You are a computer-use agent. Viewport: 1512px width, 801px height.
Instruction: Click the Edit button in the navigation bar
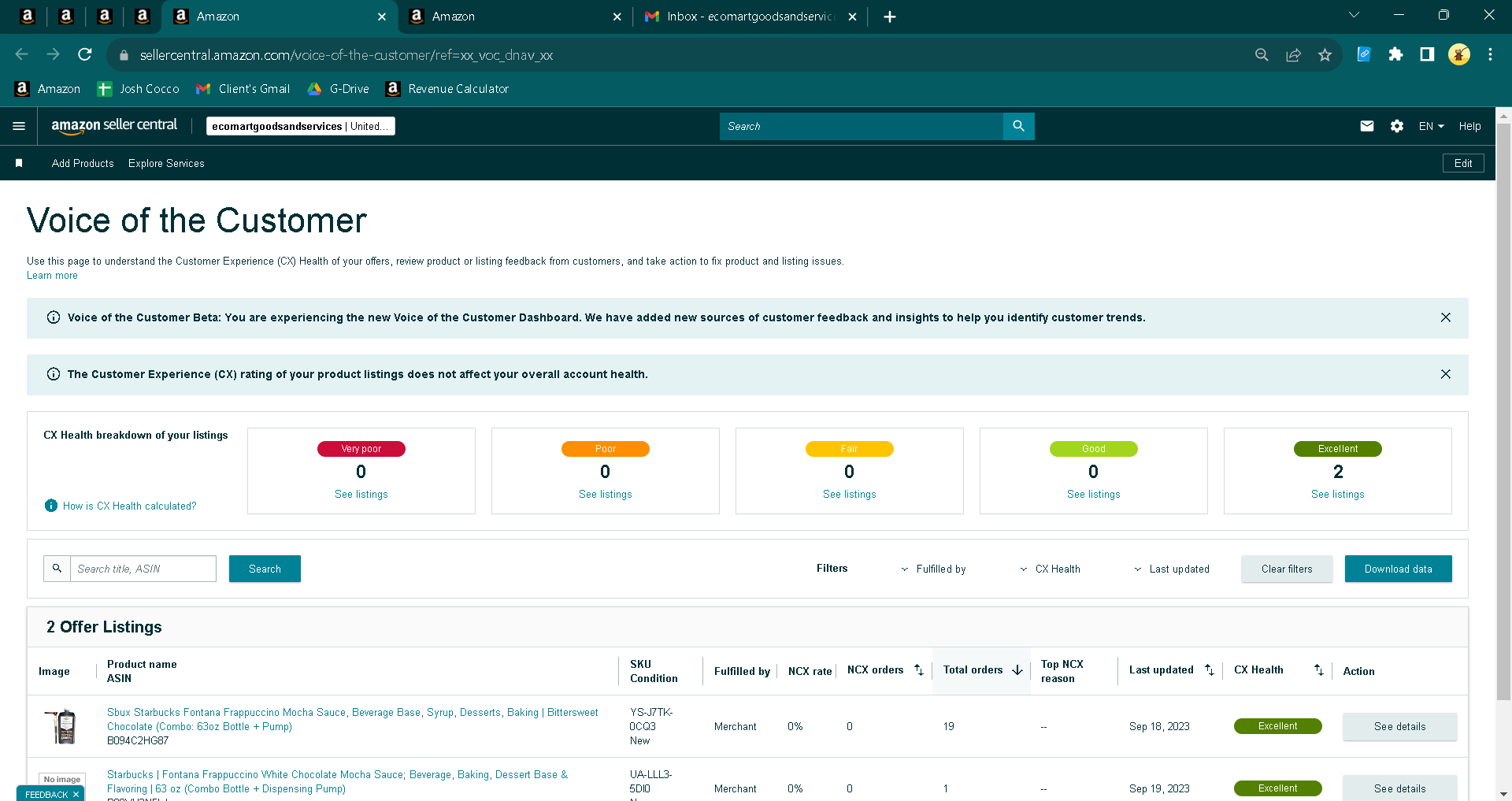[x=1463, y=163]
